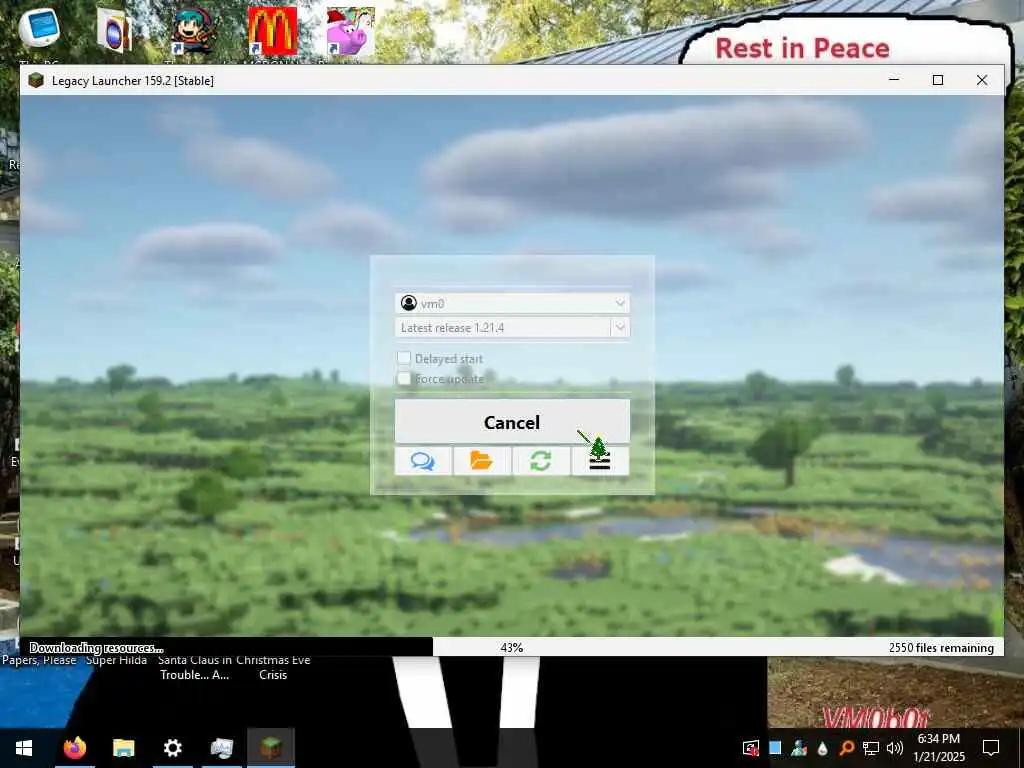Open the volume speaker tray icon

coord(895,748)
